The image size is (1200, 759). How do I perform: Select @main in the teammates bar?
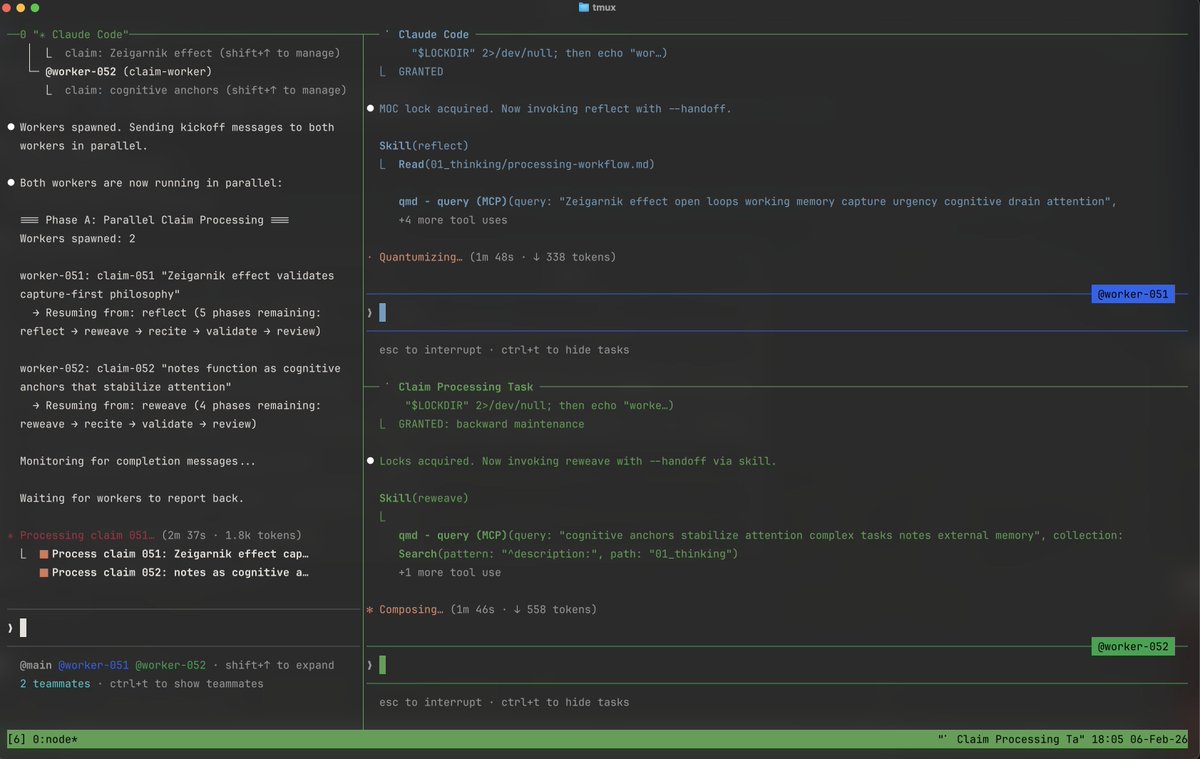36,666
